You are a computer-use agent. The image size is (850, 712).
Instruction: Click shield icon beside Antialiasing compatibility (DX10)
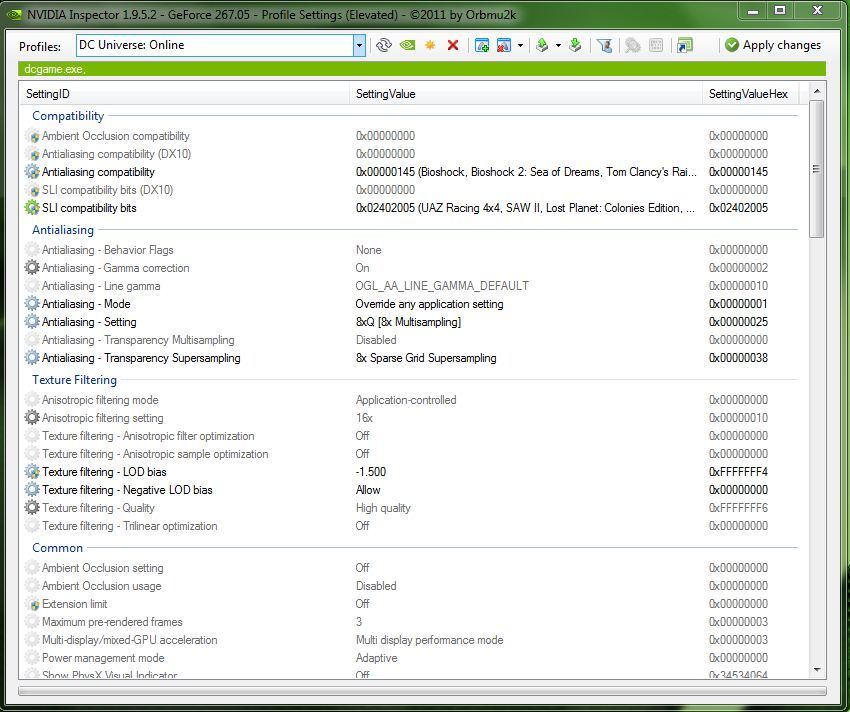click(x=33, y=154)
